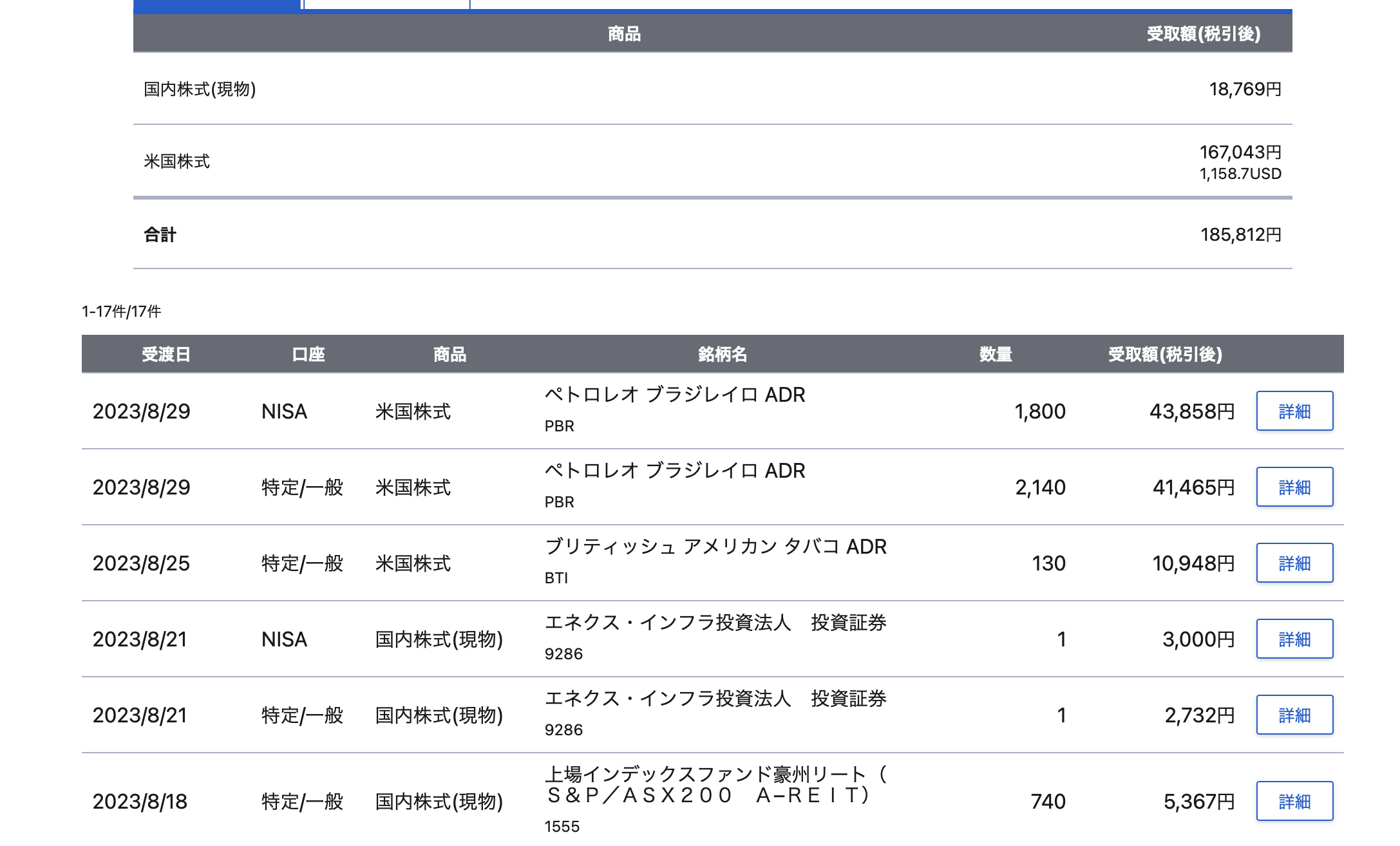Click the 商品 header in the summary table
This screenshot has width=1400, height=846.
click(624, 33)
